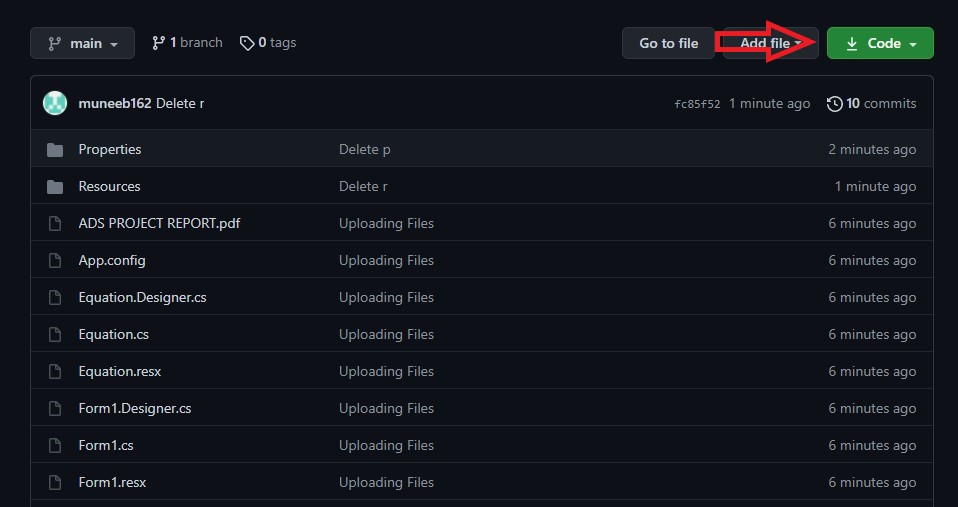The height and width of the screenshot is (507, 958).
Task: Click the Go to file button
Action: 668,43
